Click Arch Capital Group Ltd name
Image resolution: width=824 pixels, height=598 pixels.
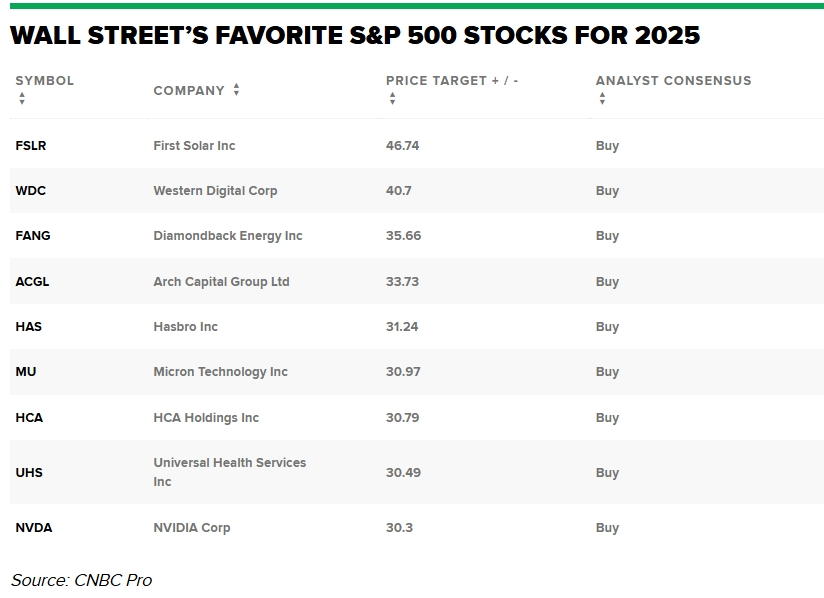click(221, 282)
